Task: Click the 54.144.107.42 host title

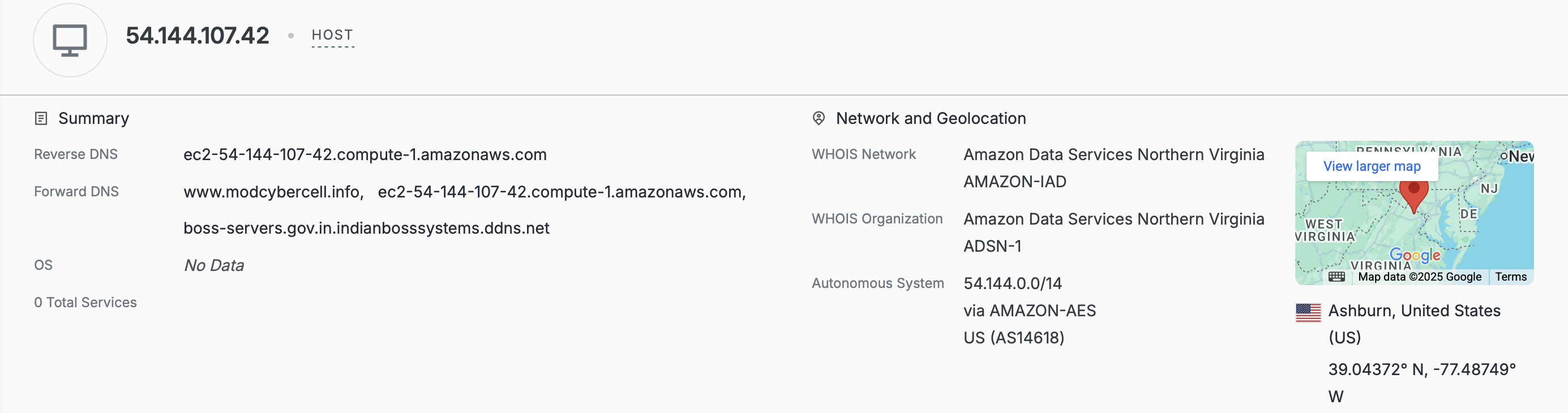Action: [197, 36]
